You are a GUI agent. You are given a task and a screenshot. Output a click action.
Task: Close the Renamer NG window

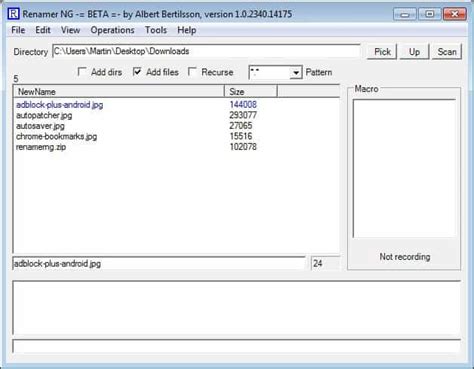pos(454,14)
